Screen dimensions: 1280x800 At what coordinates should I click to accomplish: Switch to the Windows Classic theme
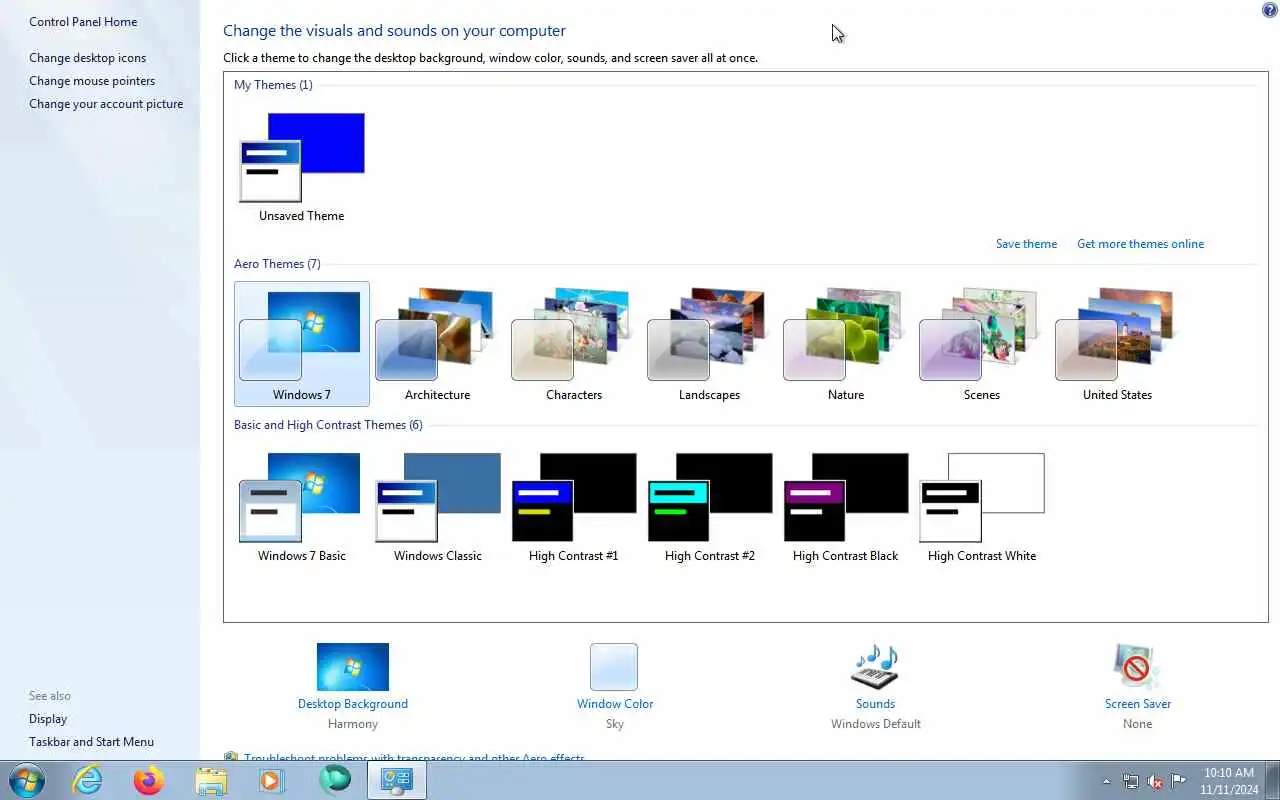click(x=437, y=506)
